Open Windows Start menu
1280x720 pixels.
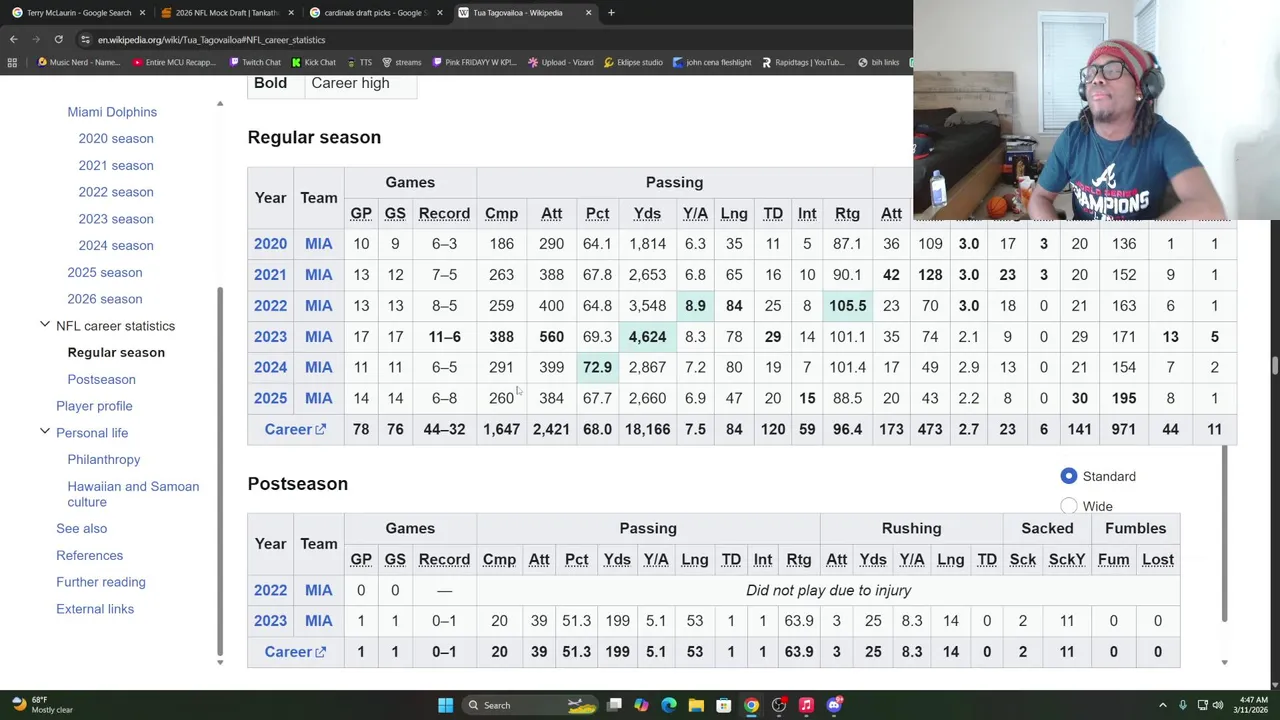point(445,705)
